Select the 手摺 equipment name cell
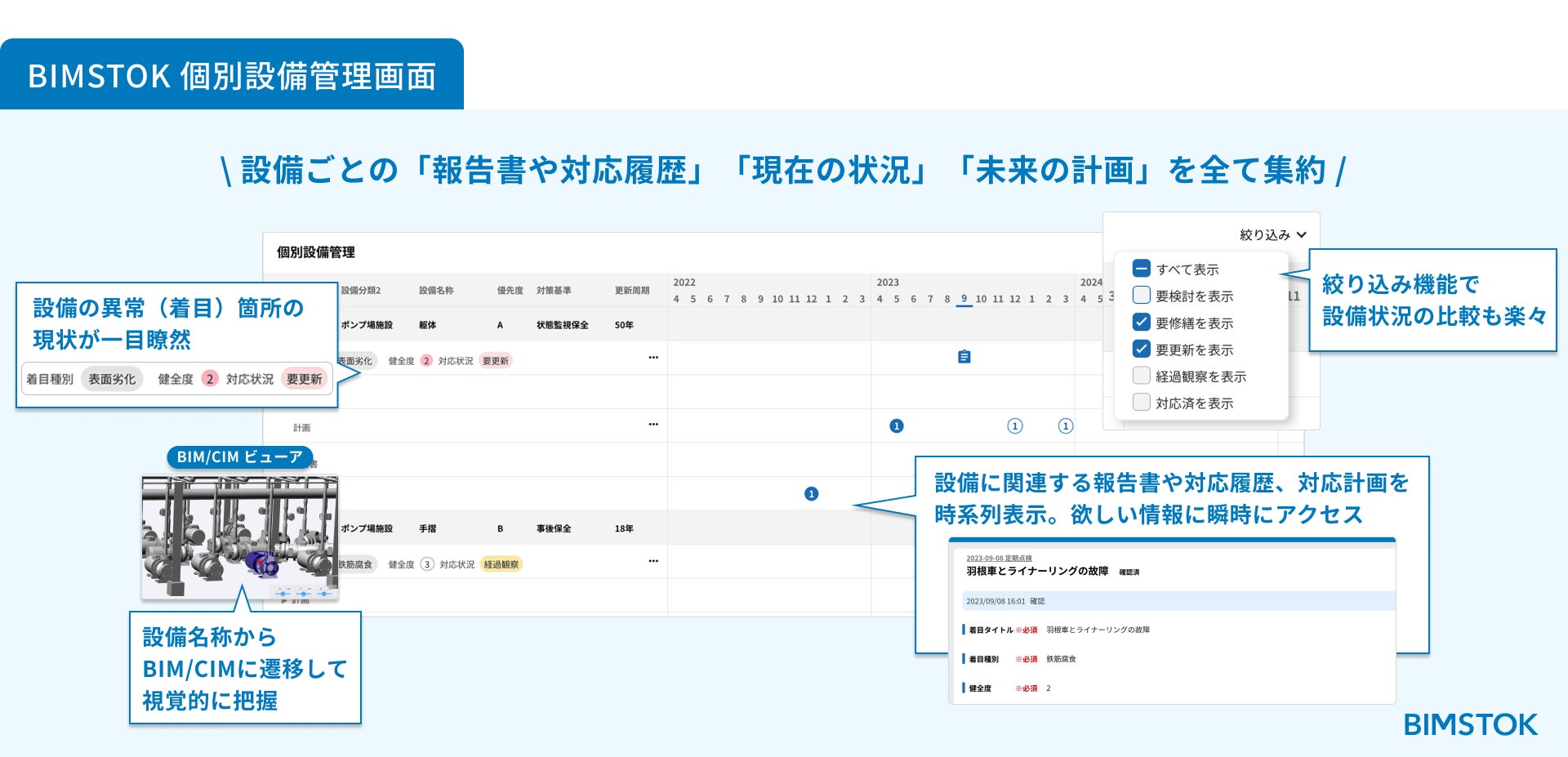This screenshot has height=757, width=1568. [427, 529]
